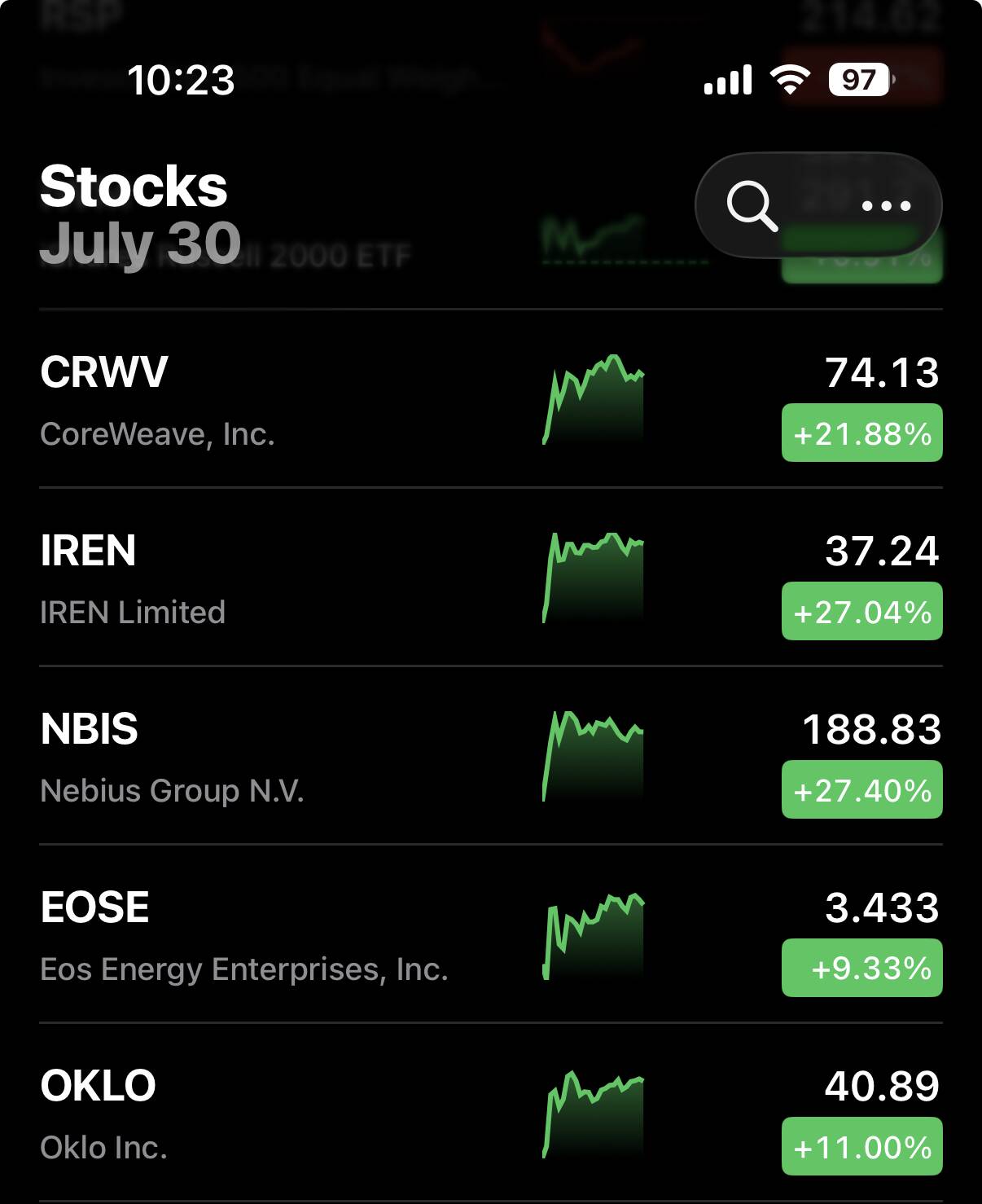This screenshot has width=982, height=1204.
Task: Tap the search magnifying glass icon
Action: click(752, 206)
